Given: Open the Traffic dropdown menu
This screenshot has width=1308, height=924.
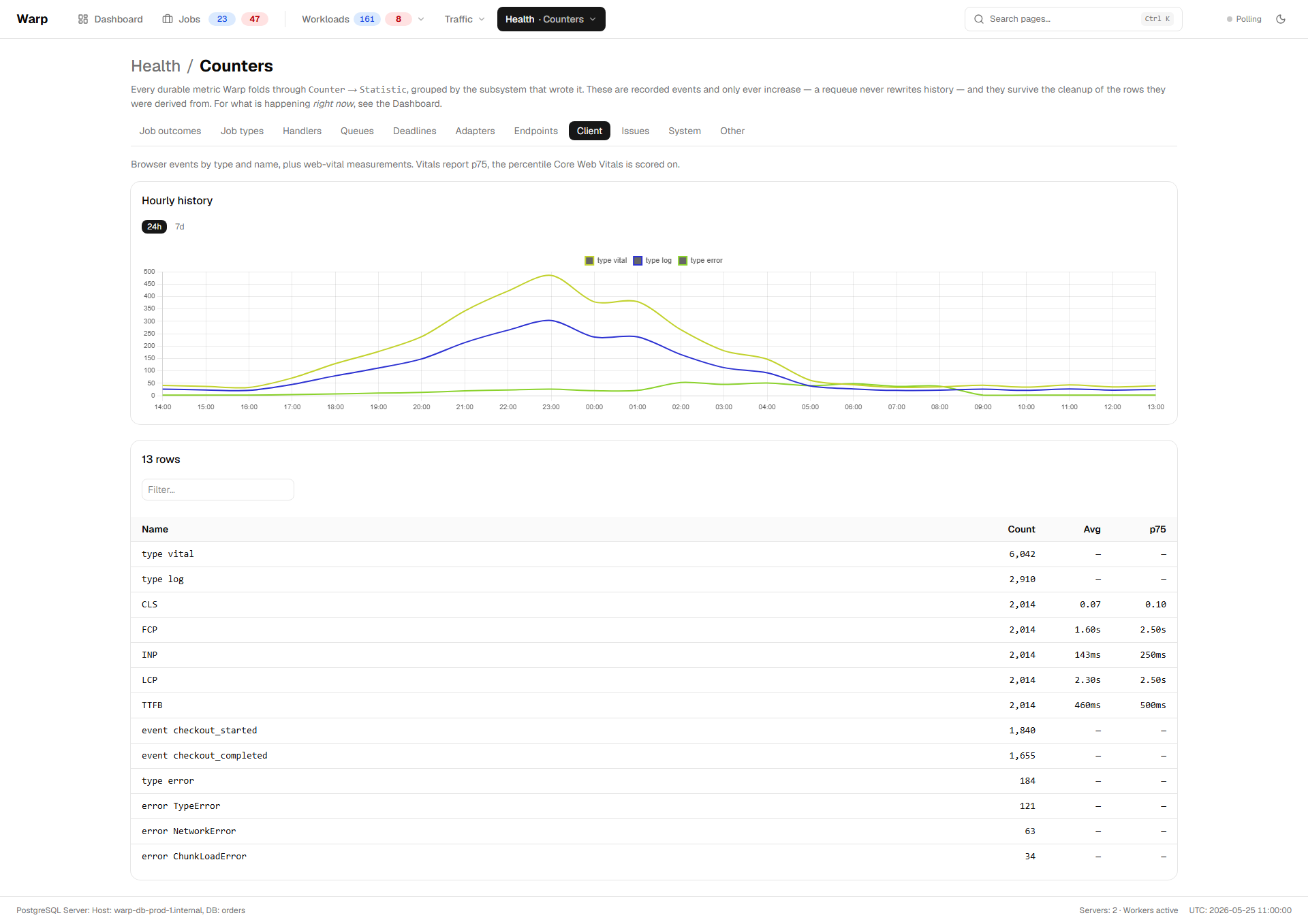Looking at the screenshot, I should [465, 19].
